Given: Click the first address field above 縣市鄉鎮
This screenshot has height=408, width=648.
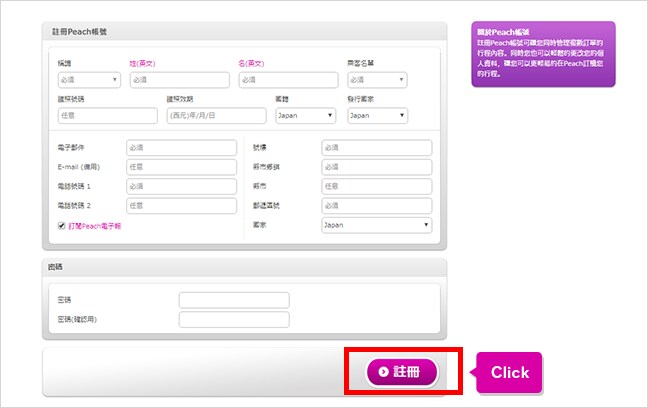Looking at the screenshot, I should 377,148.
